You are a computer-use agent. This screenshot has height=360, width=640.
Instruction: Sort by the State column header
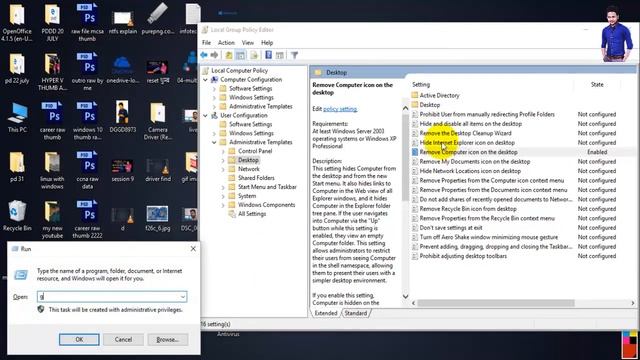coord(597,84)
